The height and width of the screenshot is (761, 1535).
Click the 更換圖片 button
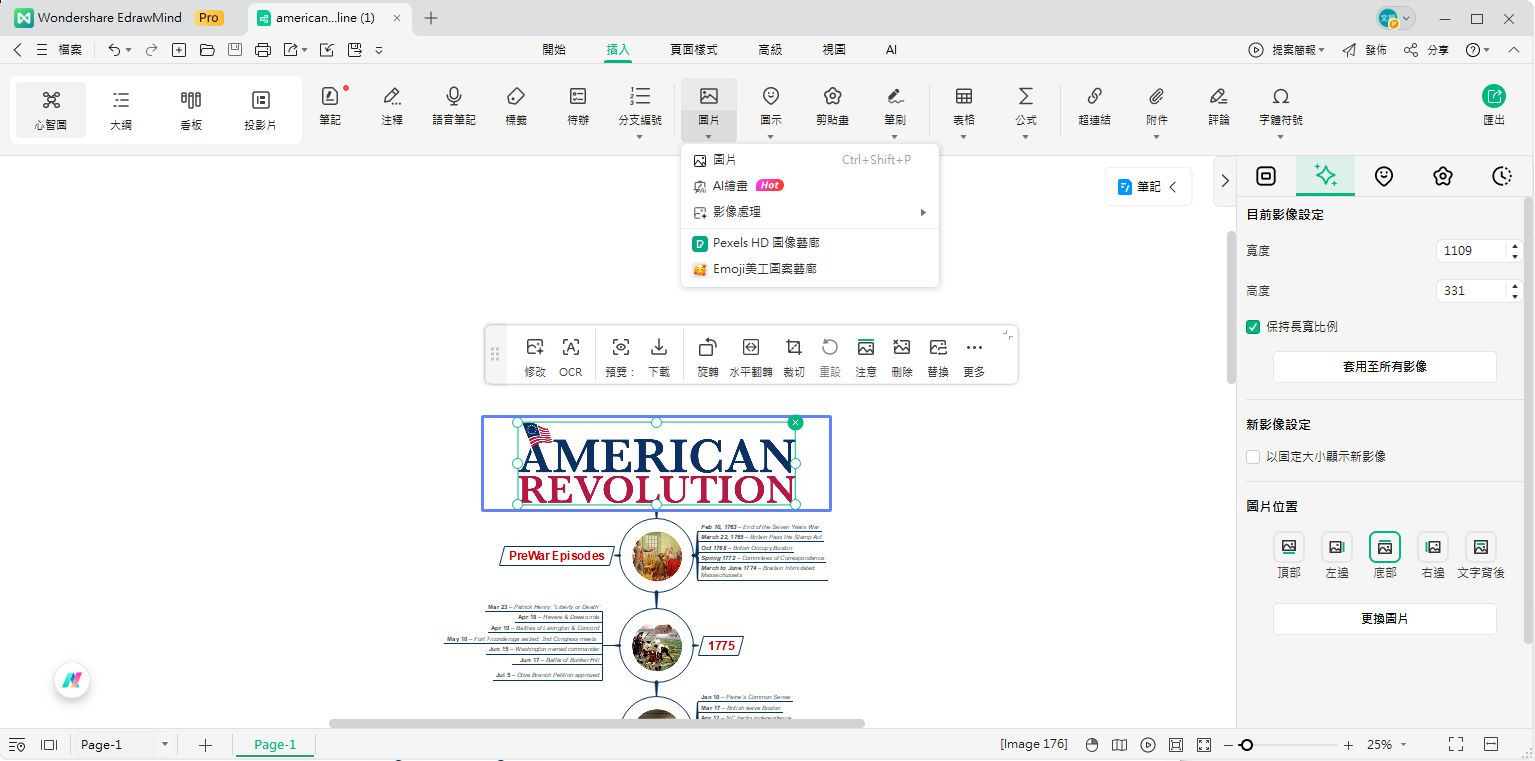pos(1384,619)
